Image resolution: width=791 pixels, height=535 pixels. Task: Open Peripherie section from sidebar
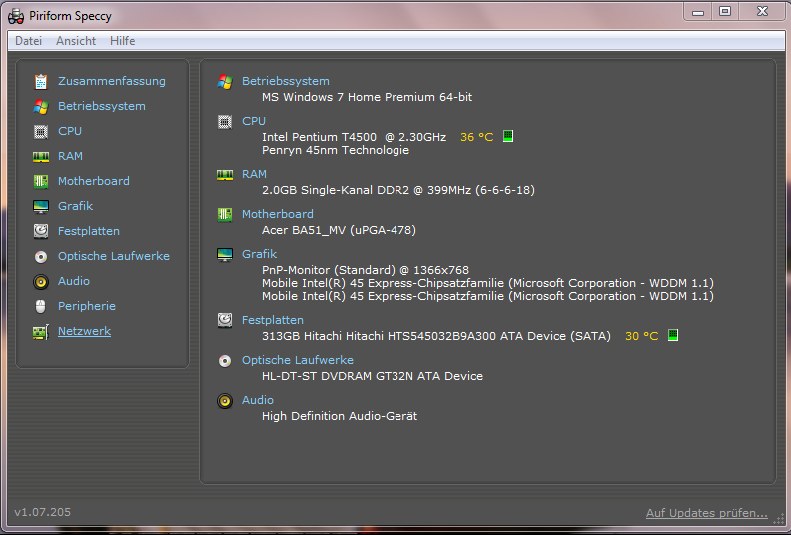point(87,306)
